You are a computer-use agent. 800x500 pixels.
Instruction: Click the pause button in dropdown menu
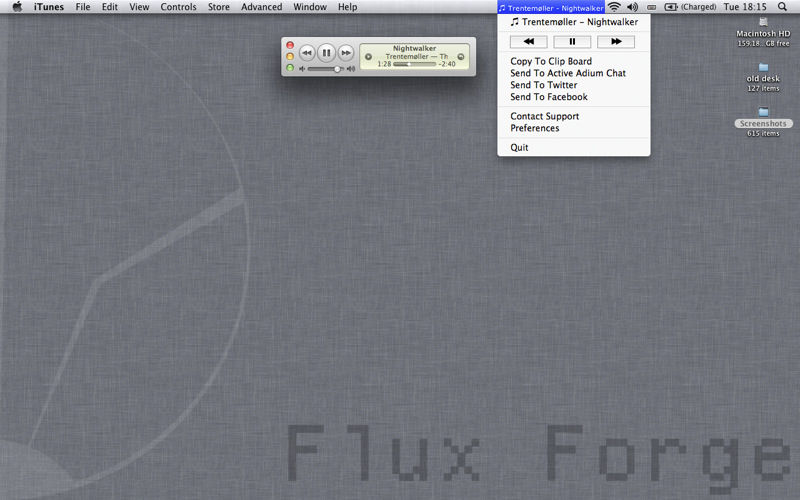(x=572, y=41)
